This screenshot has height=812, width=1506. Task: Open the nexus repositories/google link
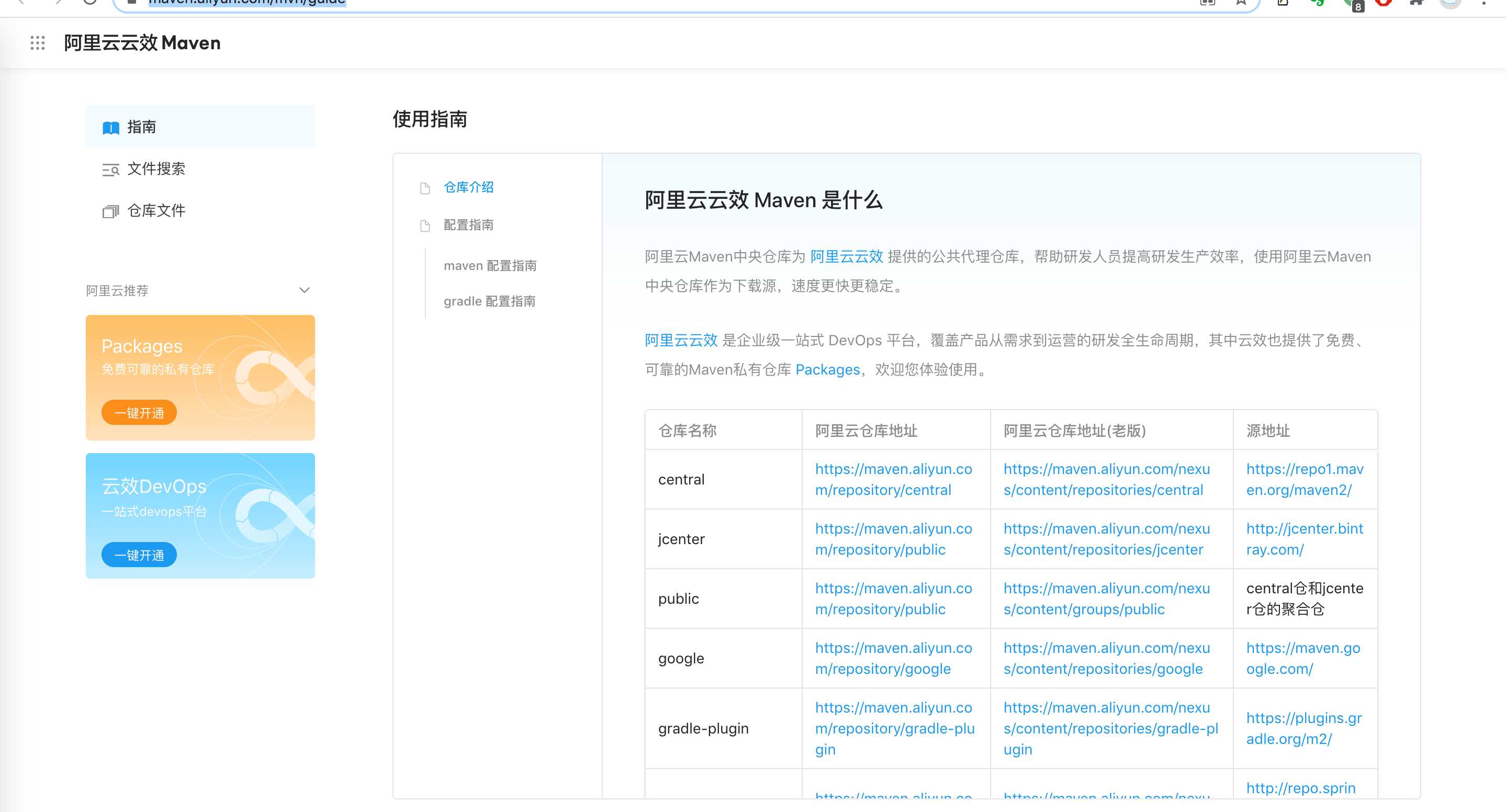pos(1106,658)
